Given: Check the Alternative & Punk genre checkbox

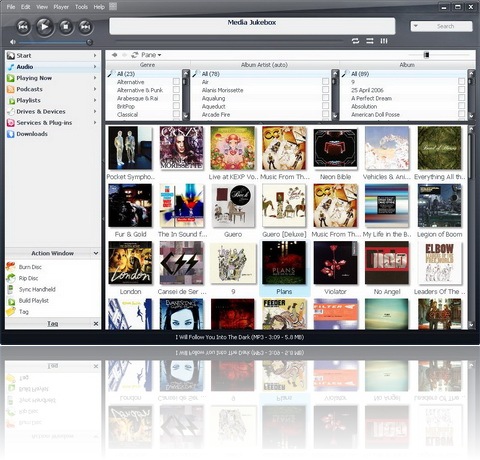Looking at the screenshot, I should pyautogui.click(x=176, y=90).
